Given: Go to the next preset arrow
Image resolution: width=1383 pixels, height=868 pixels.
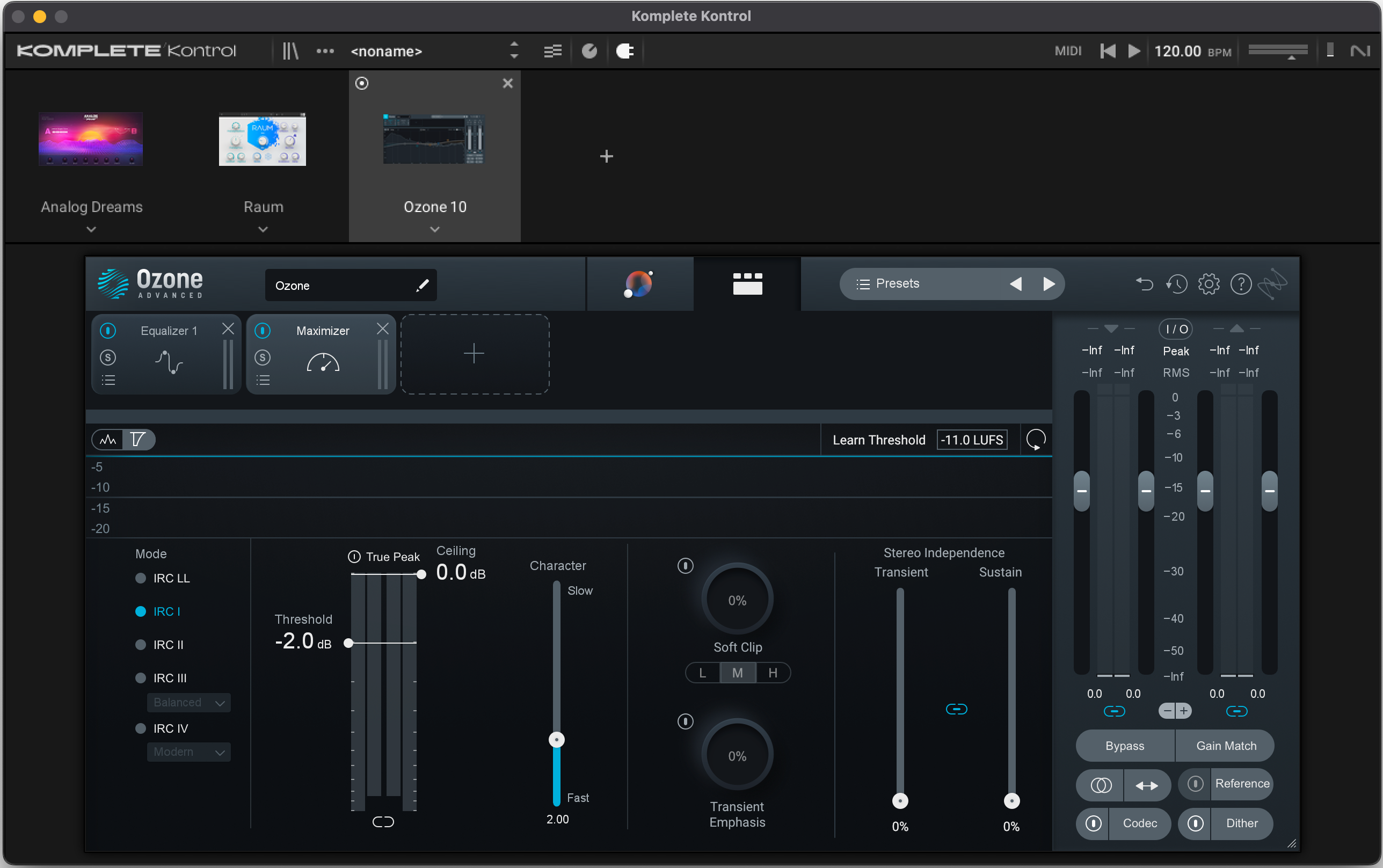Looking at the screenshot, I should 1049,283.
